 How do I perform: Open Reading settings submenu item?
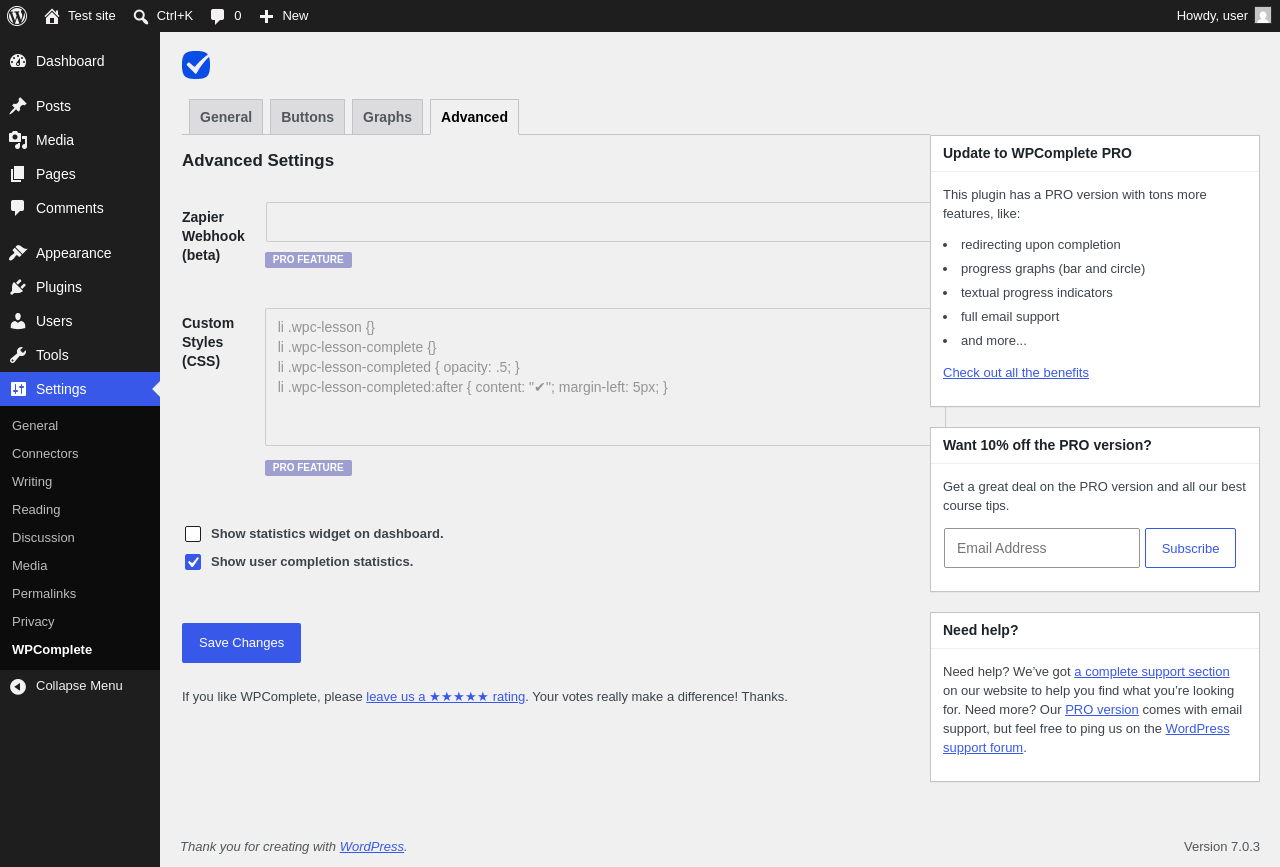pyautogui.click(x=36, y=510)
